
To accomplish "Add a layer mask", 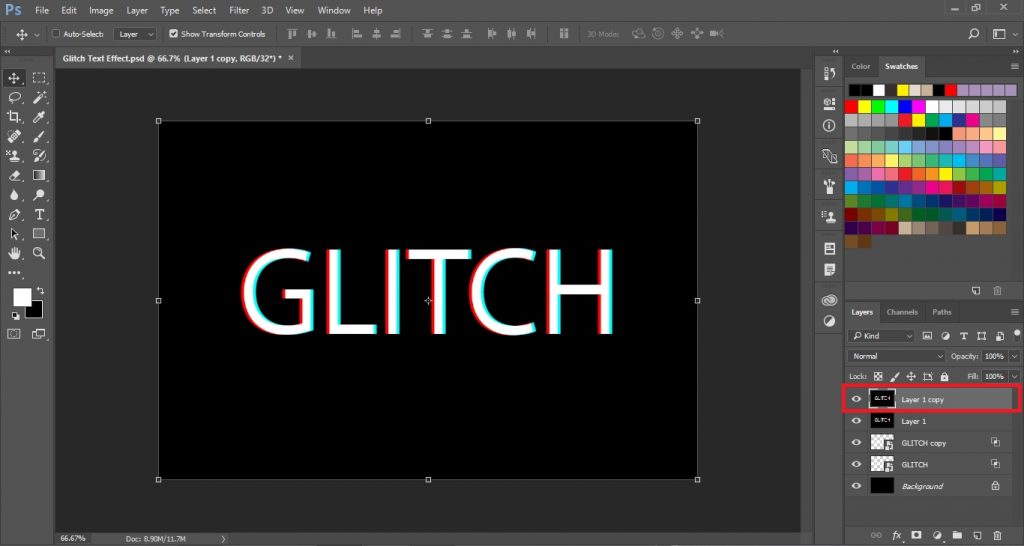I will [916, 535].
